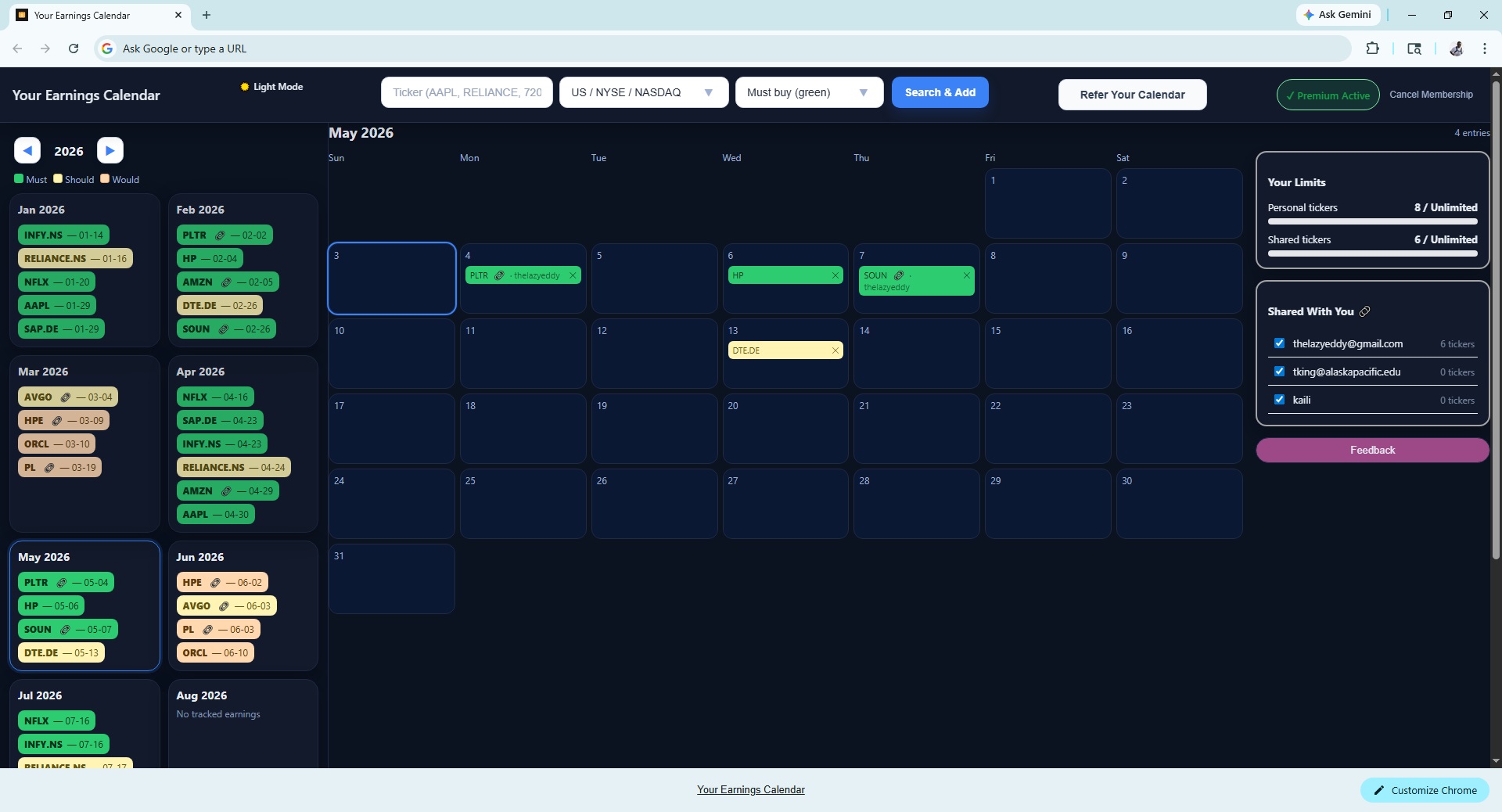
Task: Select May 3 calendar day cell
Action: pyautogui.click(x=392, y=278)
